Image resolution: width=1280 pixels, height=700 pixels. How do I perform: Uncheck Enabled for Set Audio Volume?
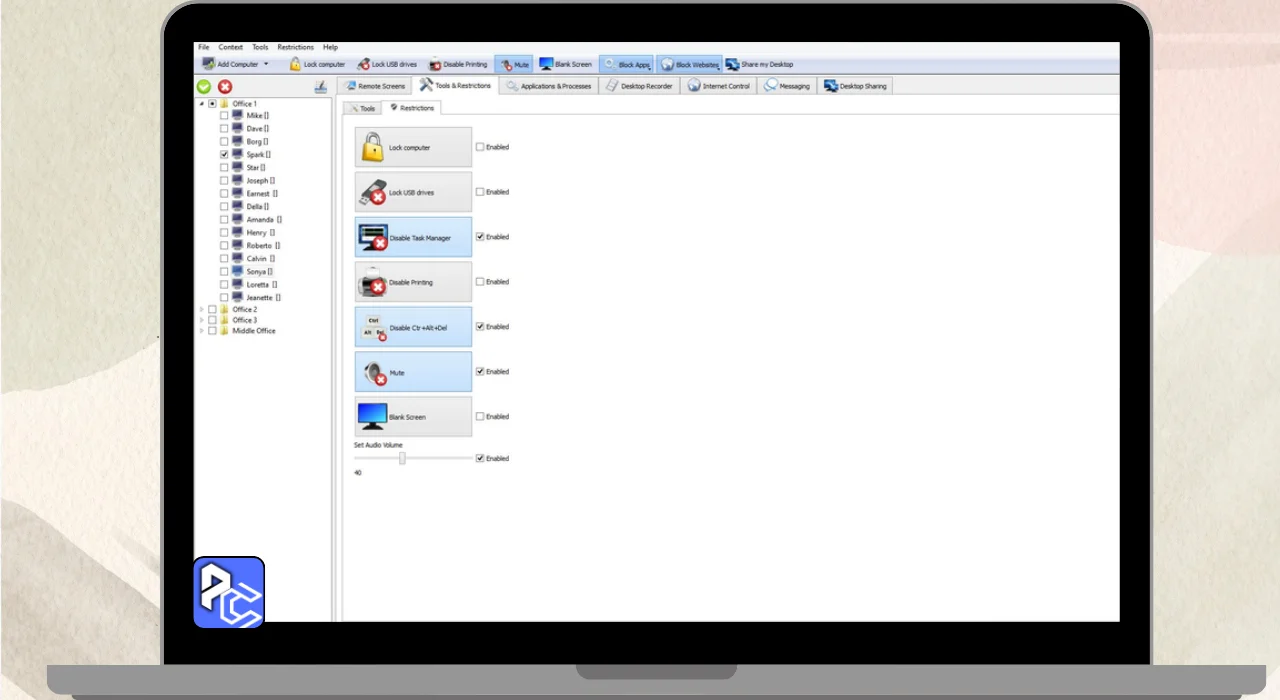pyautogui.click(x=480, y=458)
